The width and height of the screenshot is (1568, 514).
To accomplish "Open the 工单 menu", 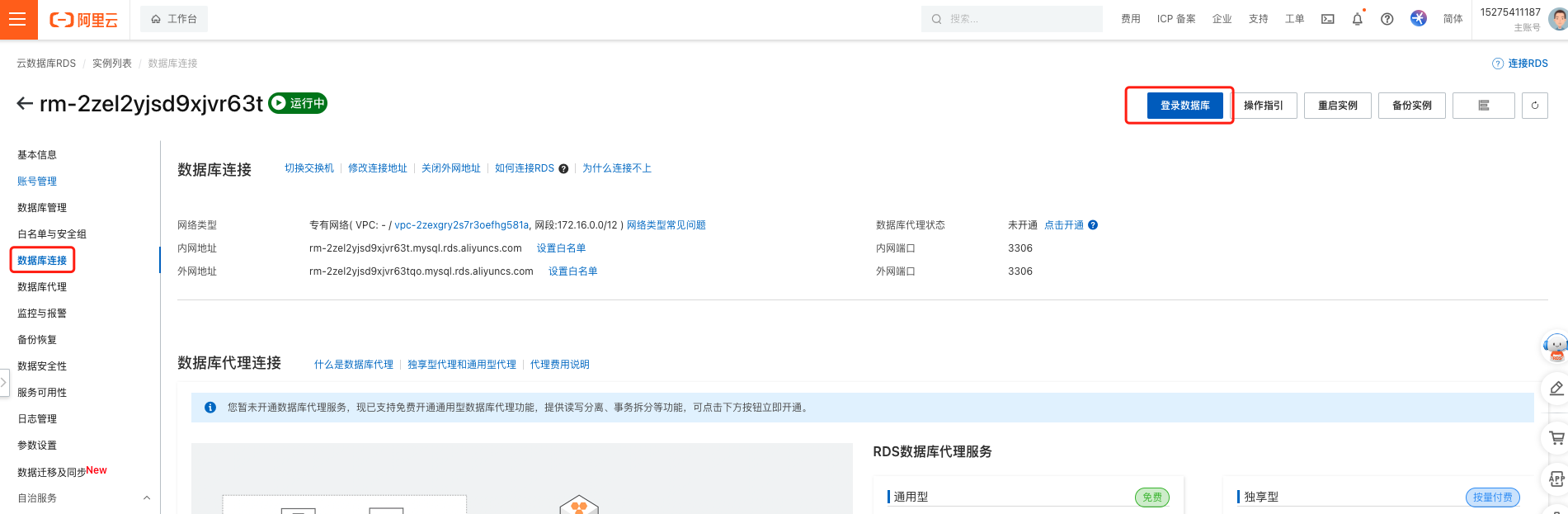I will tap(1295, 19).
